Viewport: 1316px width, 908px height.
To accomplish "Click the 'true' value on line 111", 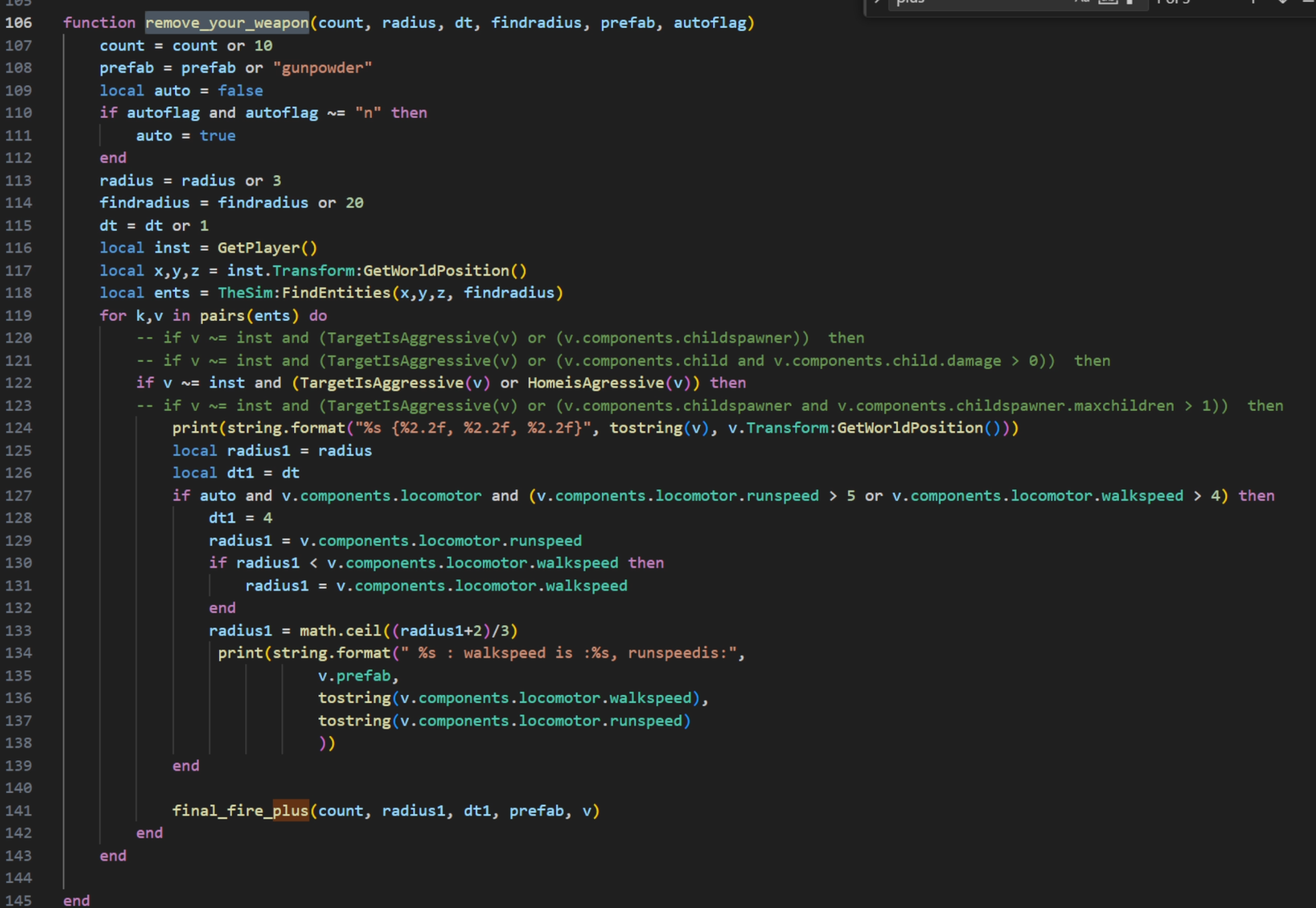I will point(217,136).
